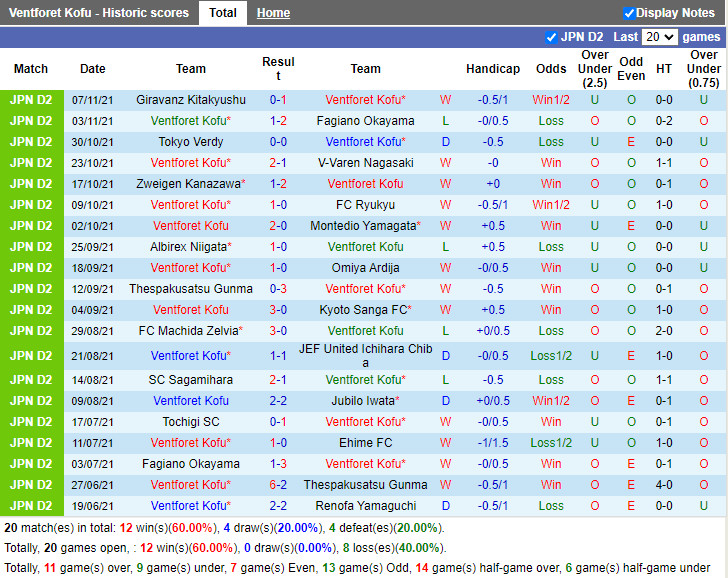The width and height of the screenshot is (728, 578).
Task: Select Zweigen Kanazawa team name
Action: (x=187, y=184)
